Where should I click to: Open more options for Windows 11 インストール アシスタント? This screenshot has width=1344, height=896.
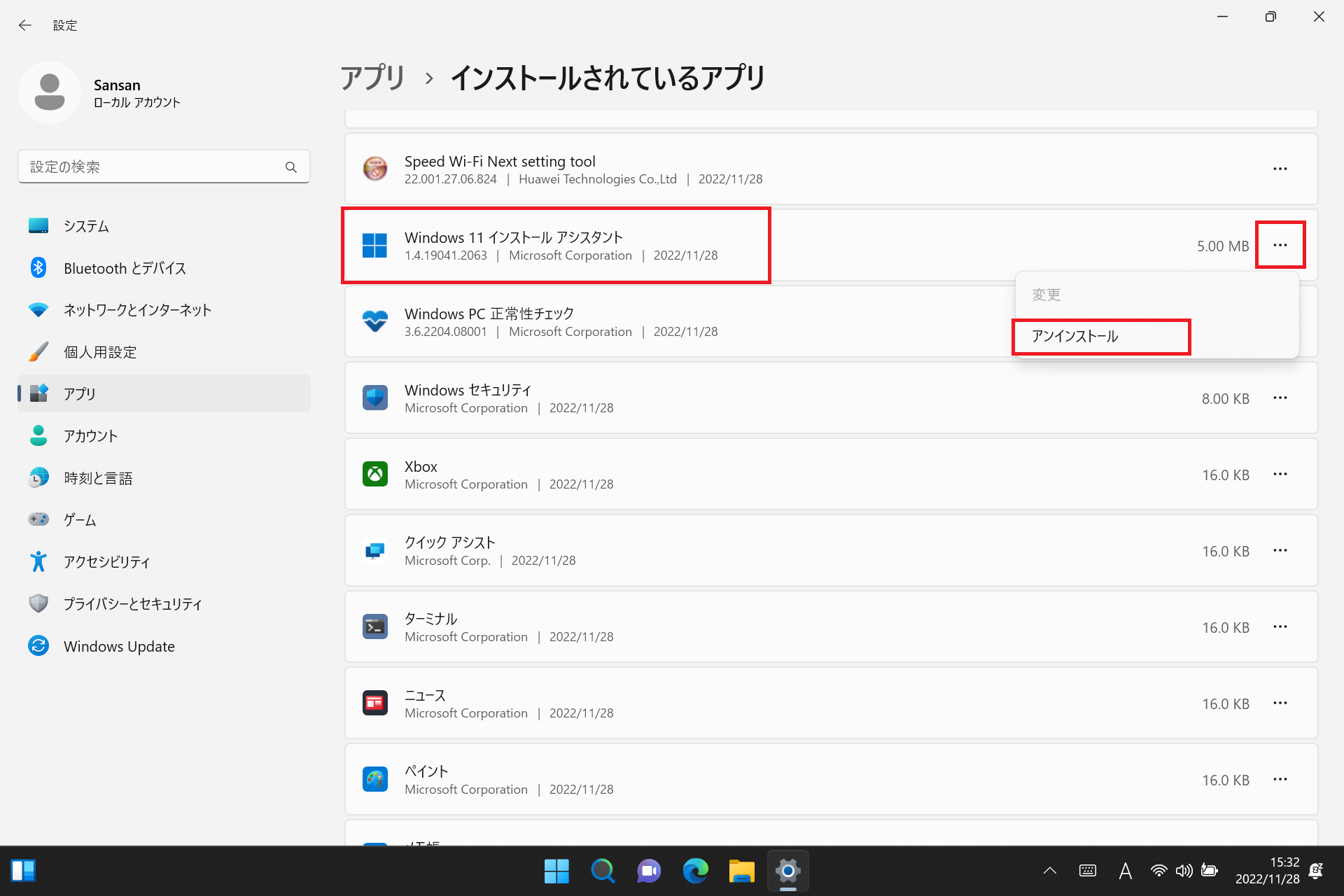(1280, 245)
